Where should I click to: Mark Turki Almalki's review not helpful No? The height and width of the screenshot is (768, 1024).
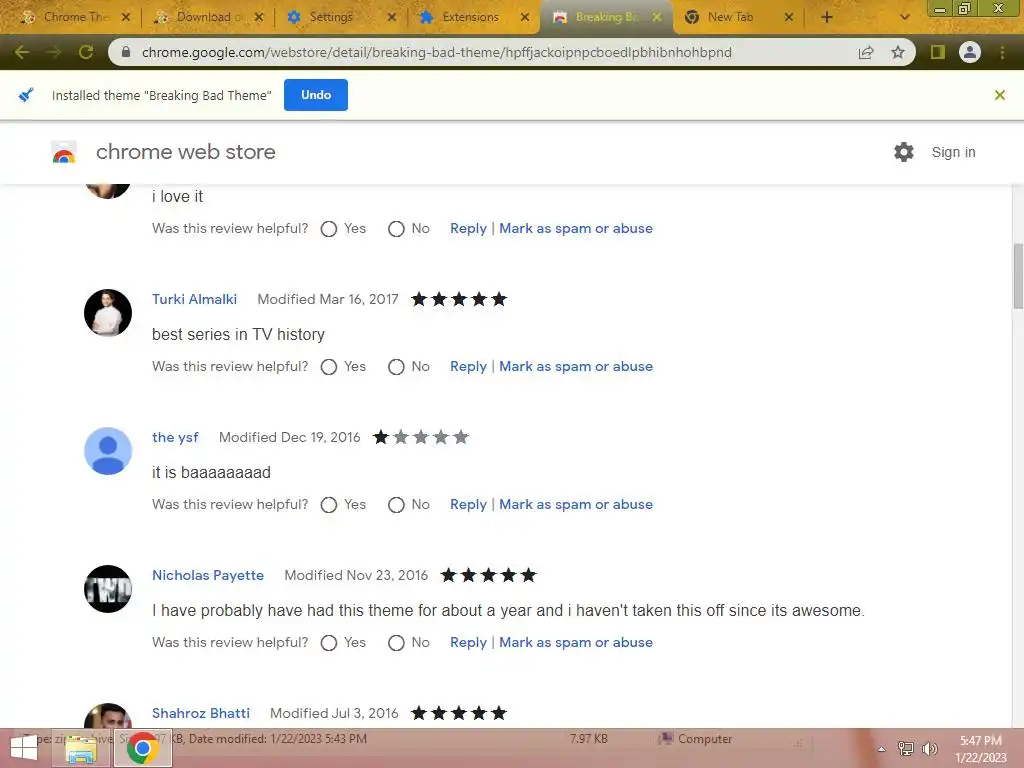pos(396,367)
